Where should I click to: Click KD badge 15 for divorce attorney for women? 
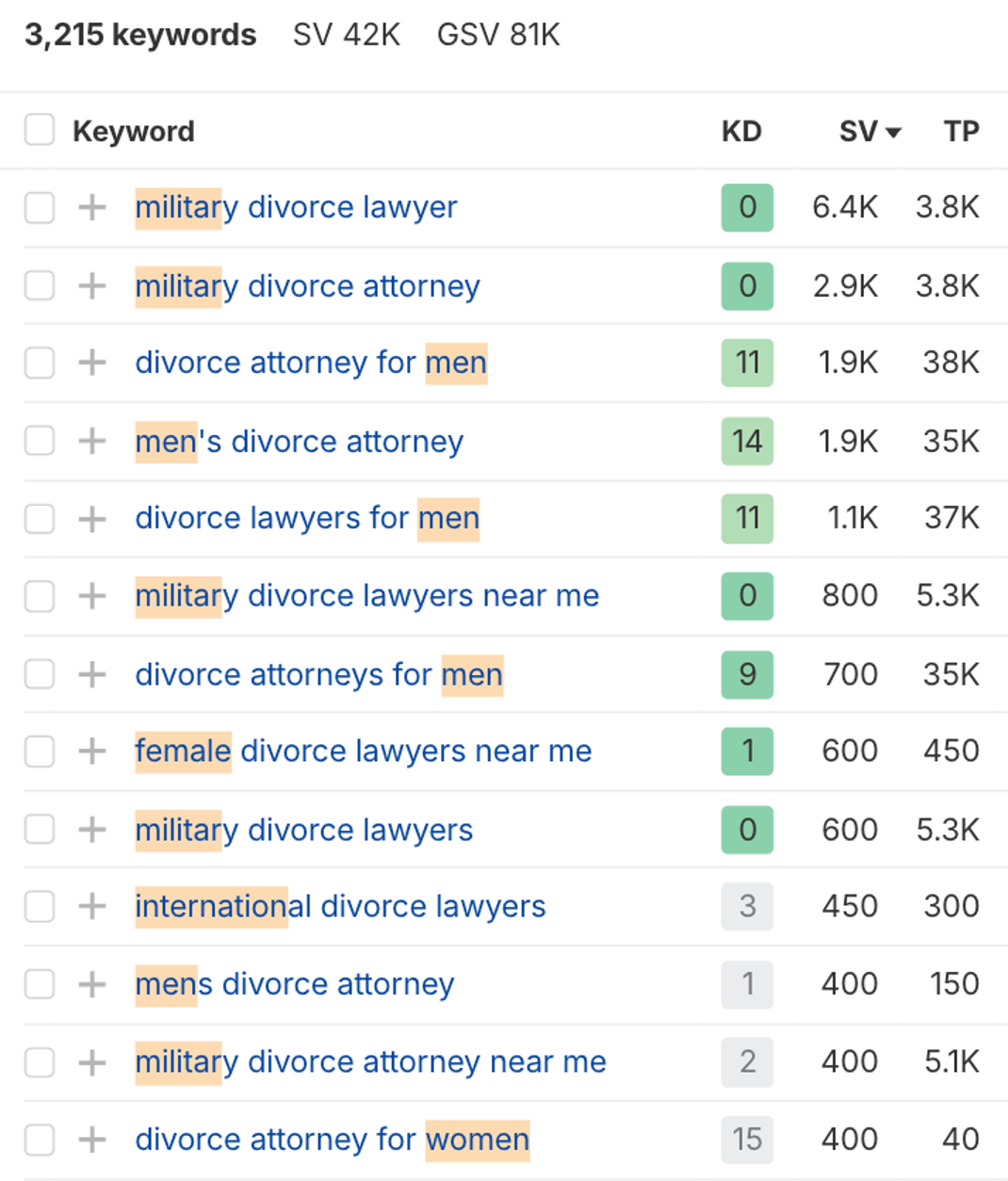747,1140
